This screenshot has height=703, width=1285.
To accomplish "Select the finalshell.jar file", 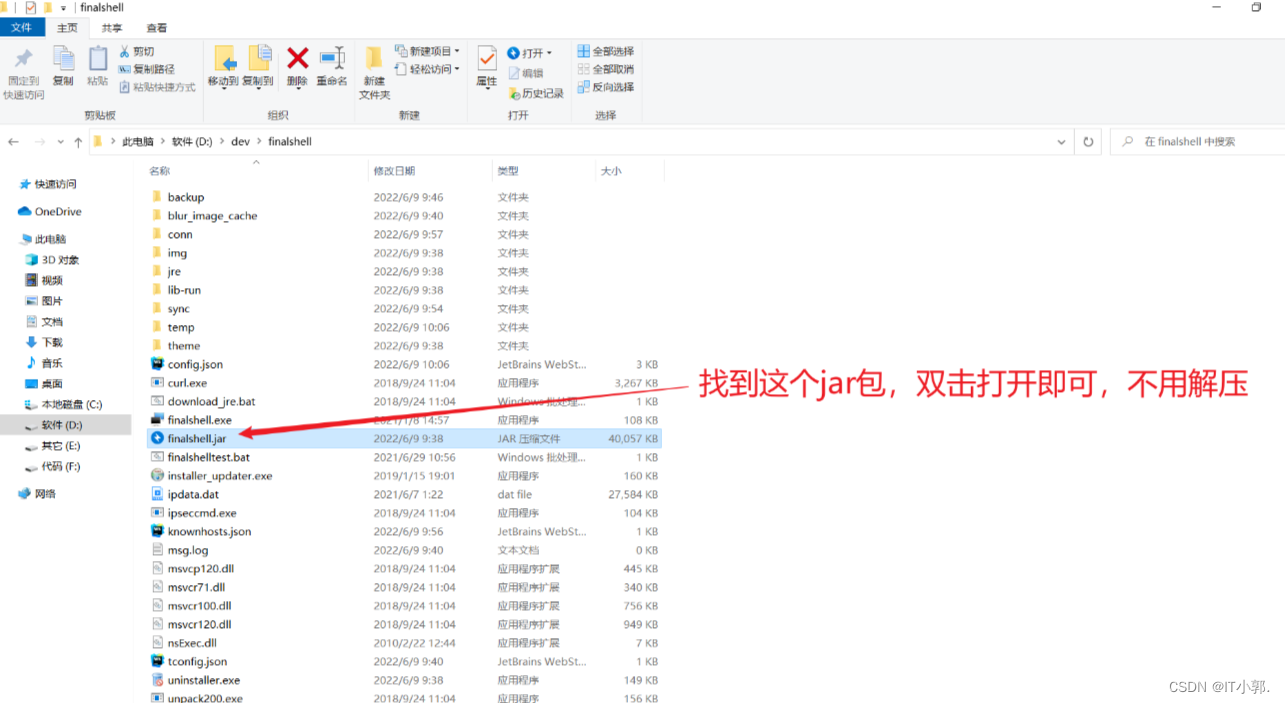I will click(197, 439).
